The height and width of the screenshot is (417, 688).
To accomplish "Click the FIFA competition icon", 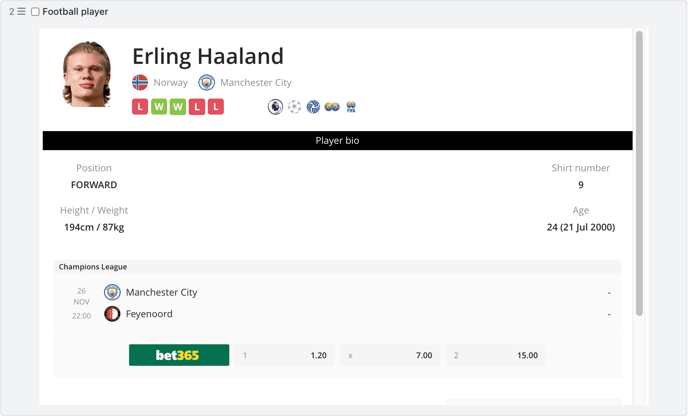I will [x=351, y=107].
